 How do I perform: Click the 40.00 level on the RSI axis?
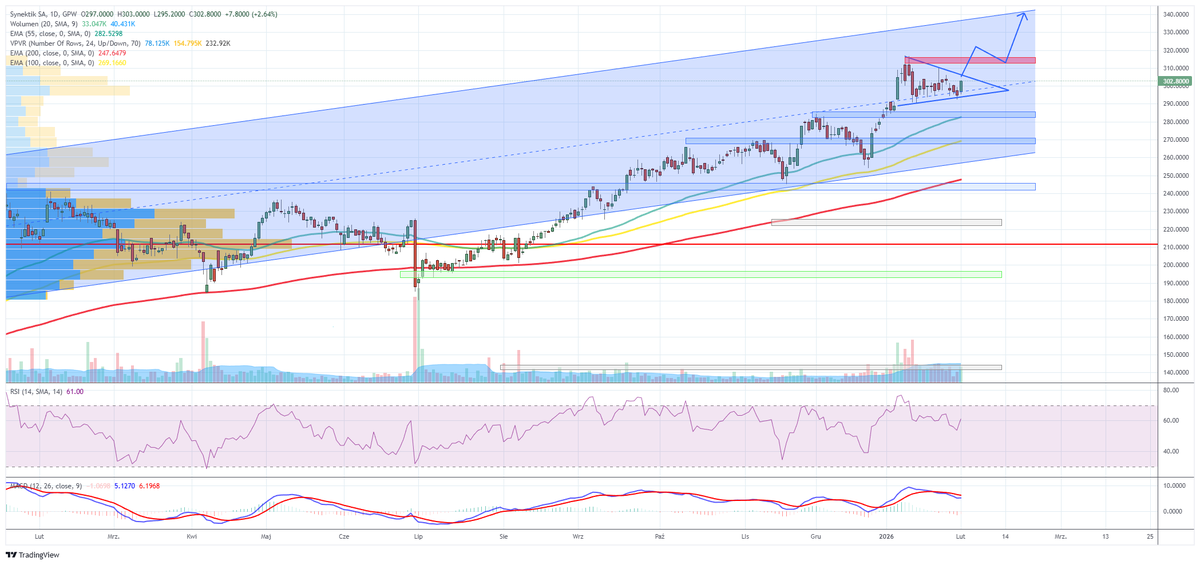click(x=1170, y=452)
